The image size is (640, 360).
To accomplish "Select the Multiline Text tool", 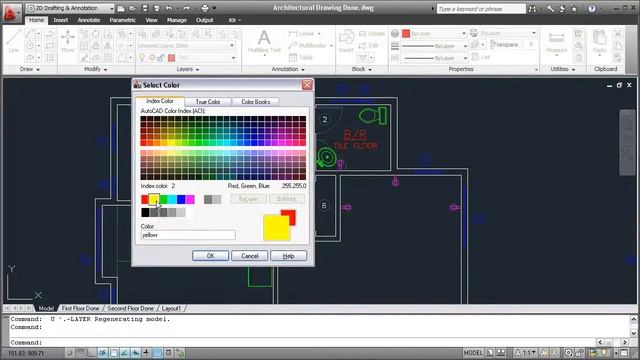I will point(264,42).
